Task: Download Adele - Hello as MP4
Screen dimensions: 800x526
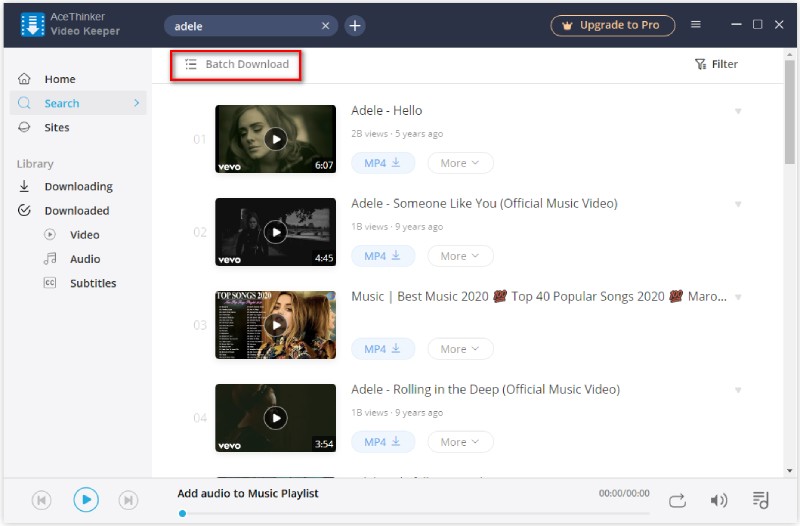Action: 382,163
